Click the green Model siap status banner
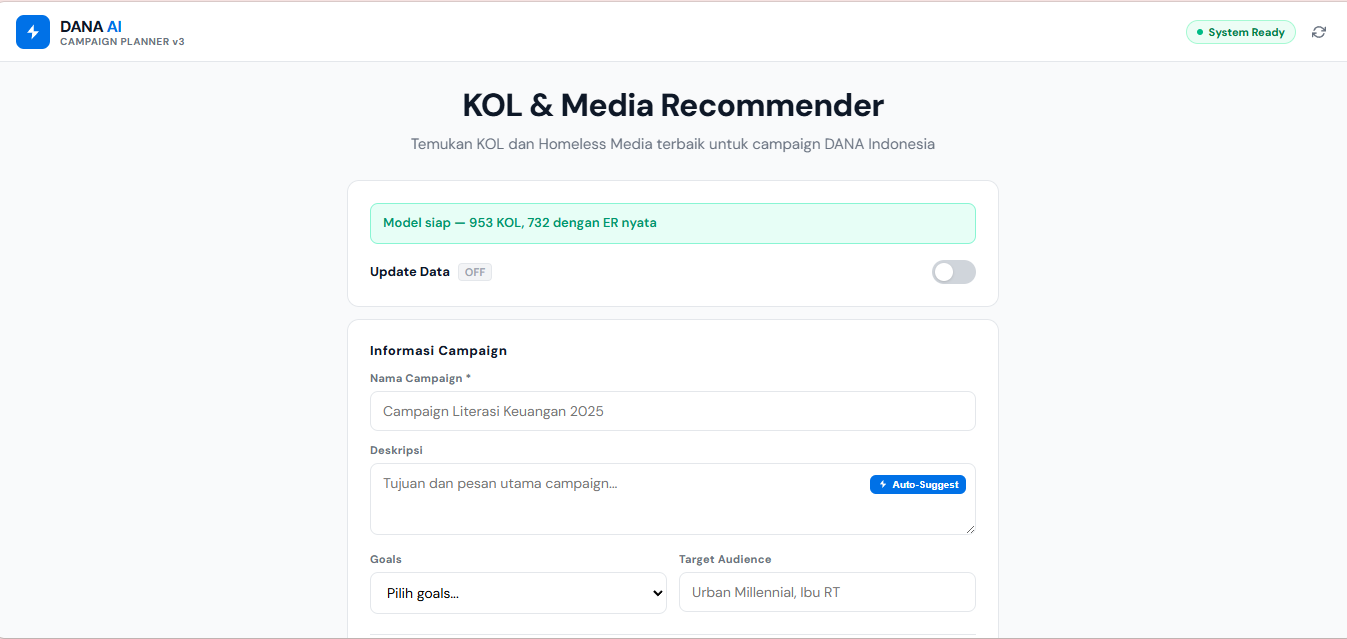Viewport: 1347px width, 639px height. (x=673, y=223)
